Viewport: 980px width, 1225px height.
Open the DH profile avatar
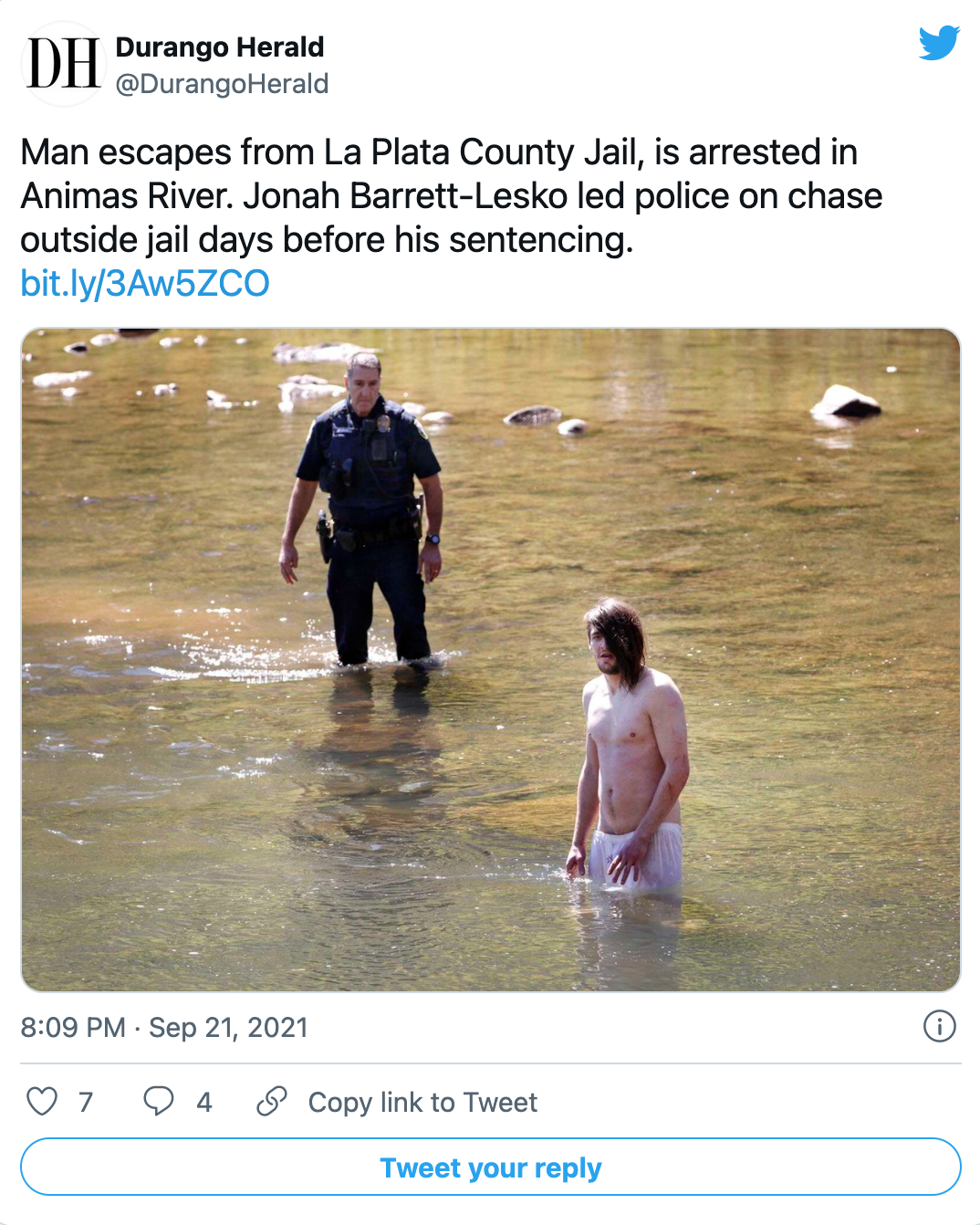click(63, 64)
